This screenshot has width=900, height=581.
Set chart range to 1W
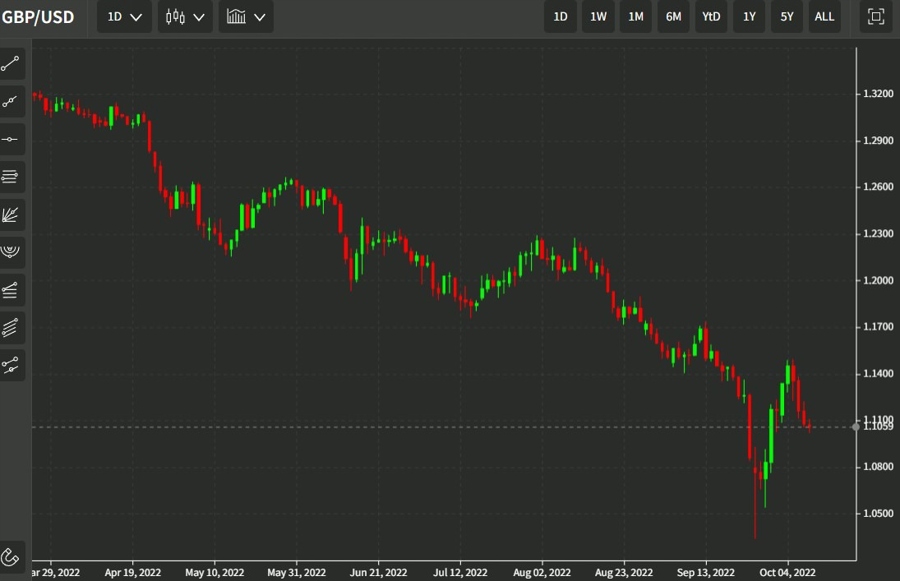(598, 17)
